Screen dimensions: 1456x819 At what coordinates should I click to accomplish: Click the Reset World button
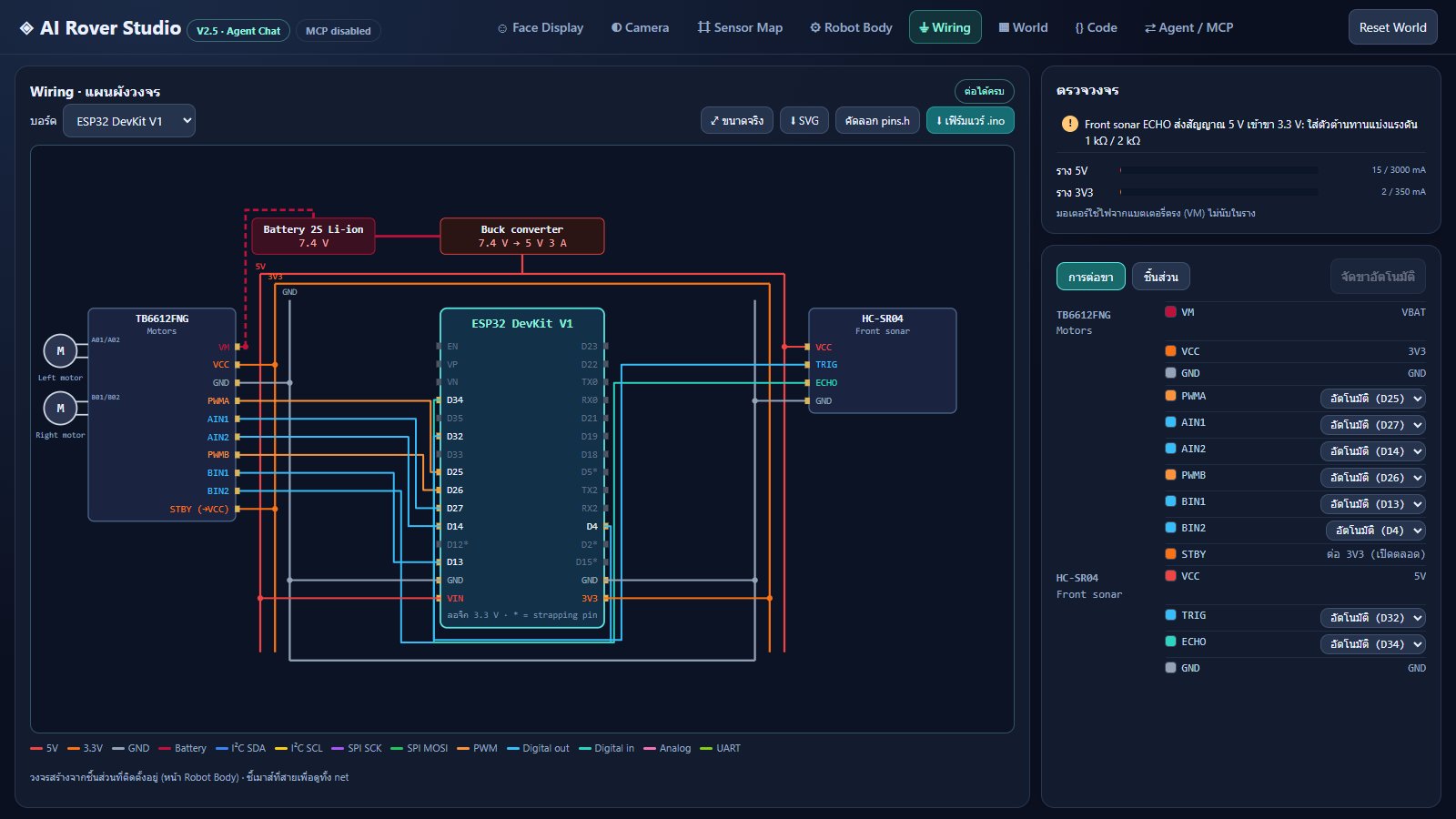(x=1393, y=27)
